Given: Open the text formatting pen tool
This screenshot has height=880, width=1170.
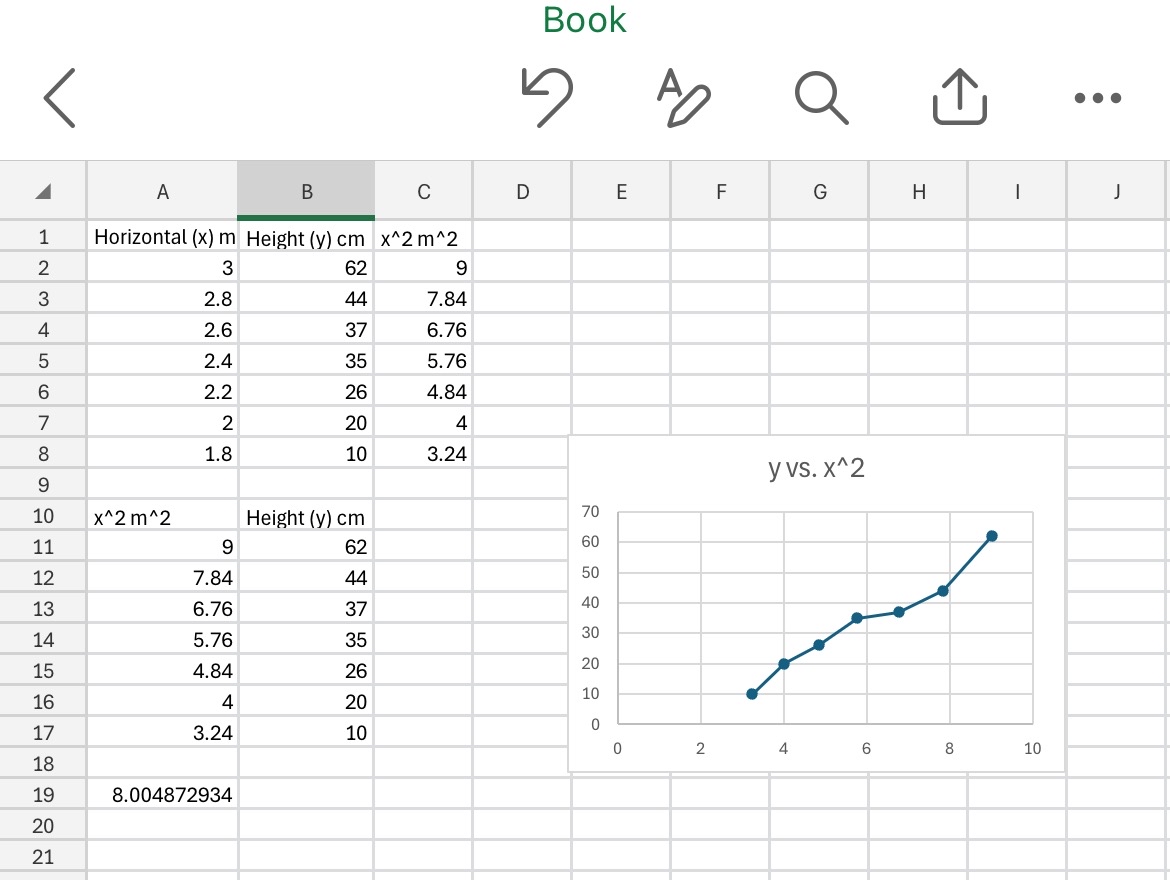Looking at the screenshot, I should tap(683, 98).
